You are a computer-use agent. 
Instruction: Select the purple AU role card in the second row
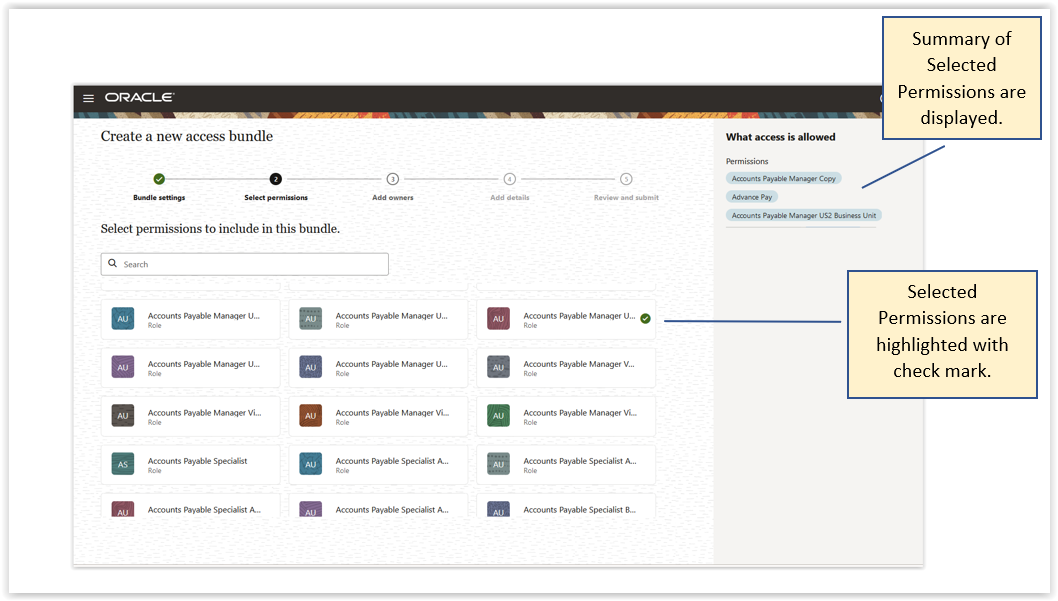click(190, 368)
